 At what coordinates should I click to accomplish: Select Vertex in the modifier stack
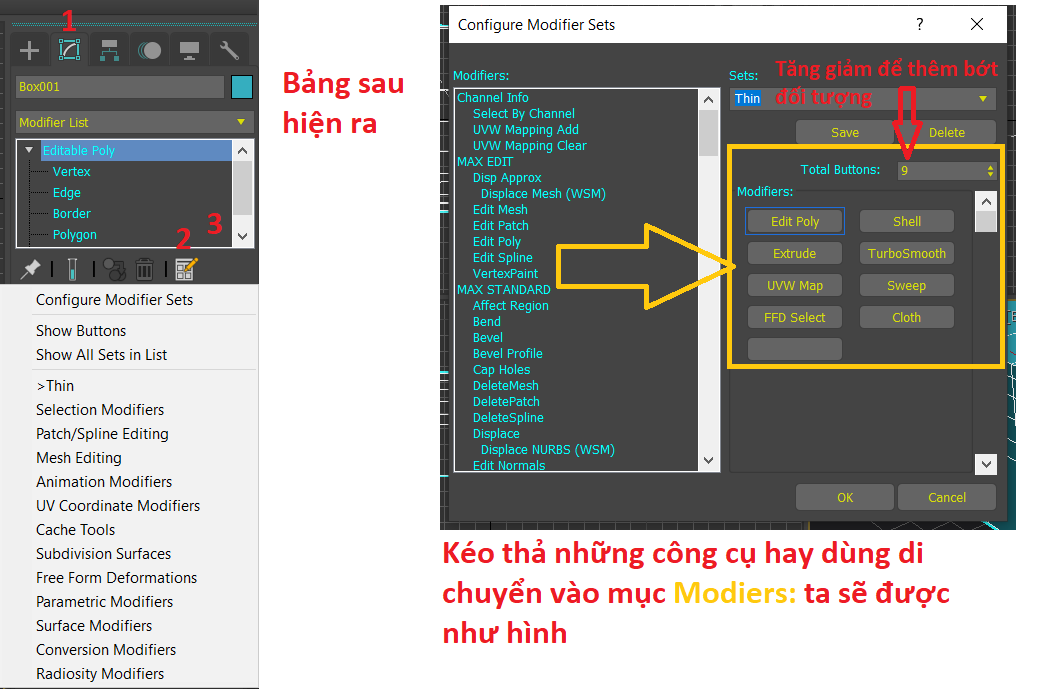click(71, 171)
